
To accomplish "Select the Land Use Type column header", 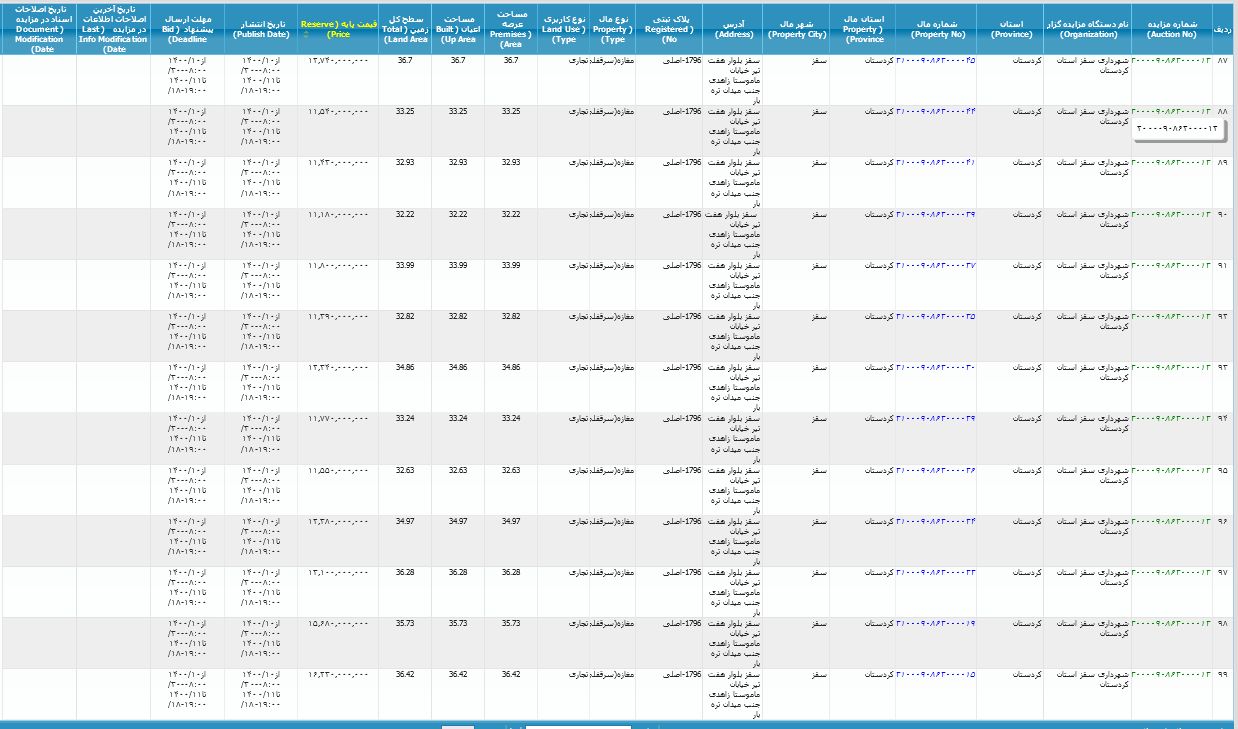I will click(564, 27).
